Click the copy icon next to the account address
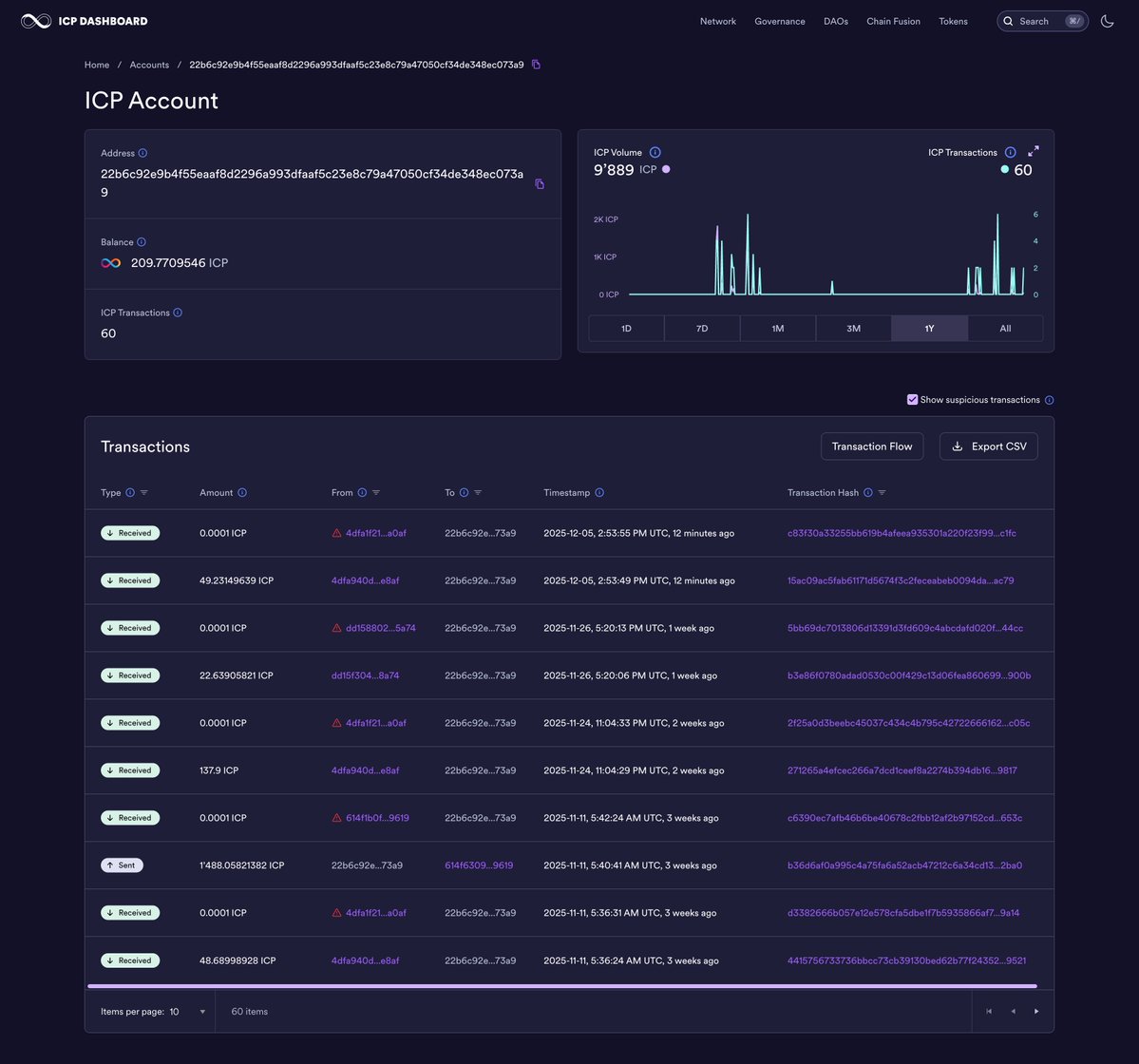This screenshot has height=1064, width=1139. [539, 184]
